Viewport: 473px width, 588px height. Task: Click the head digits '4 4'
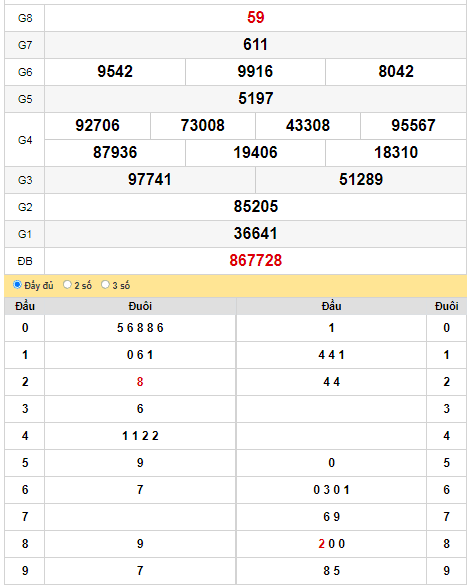click(331, 382)
